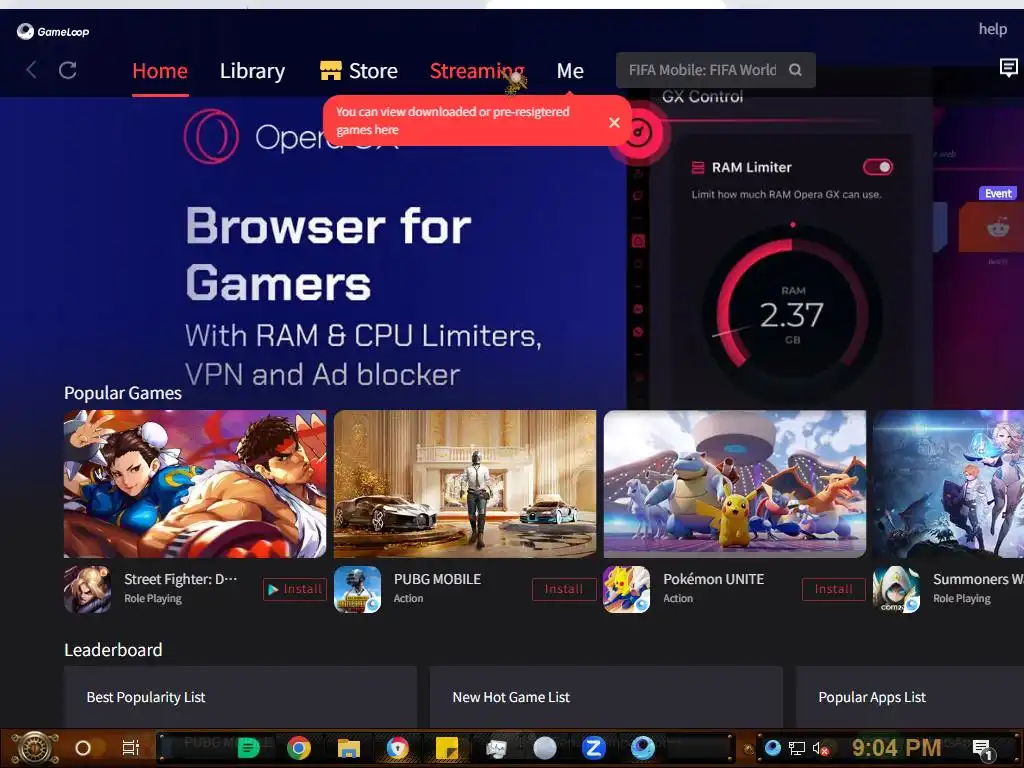
Task: Toggle the RAM Limiter switch
Action: pos(877,167)
